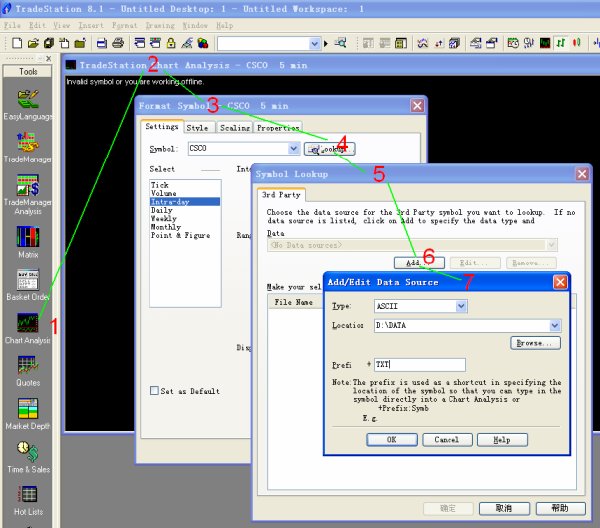The image size is (600, 528).
Task: Expand the Type ASCII dropdown
Action: [461, 306]
